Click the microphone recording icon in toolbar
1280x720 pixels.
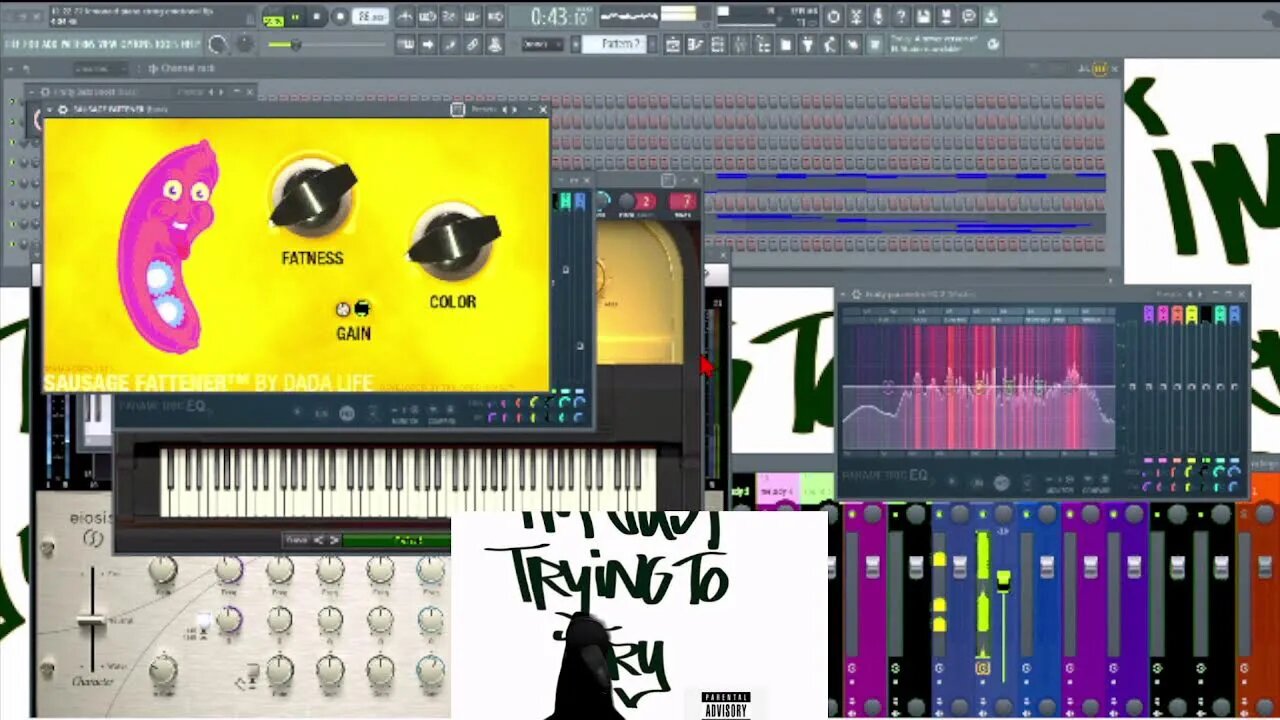click(x=878, y=17)
